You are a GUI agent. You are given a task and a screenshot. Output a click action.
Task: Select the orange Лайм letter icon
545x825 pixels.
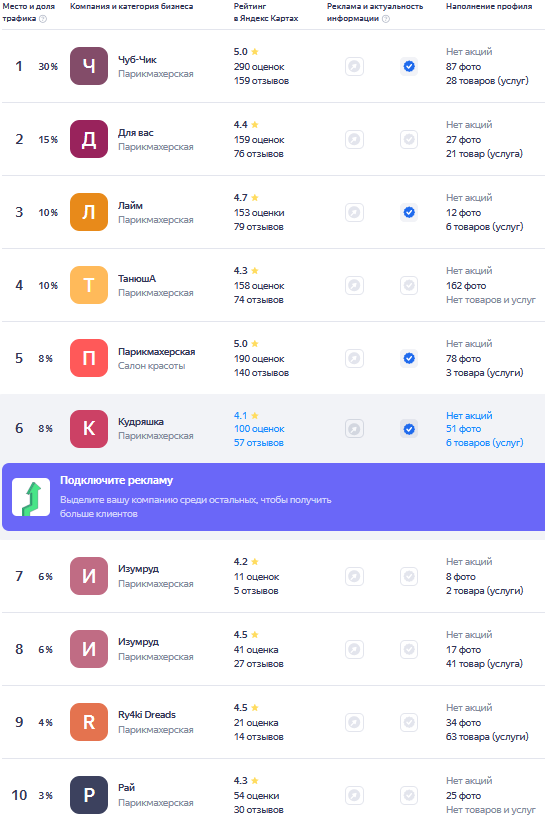89,212
